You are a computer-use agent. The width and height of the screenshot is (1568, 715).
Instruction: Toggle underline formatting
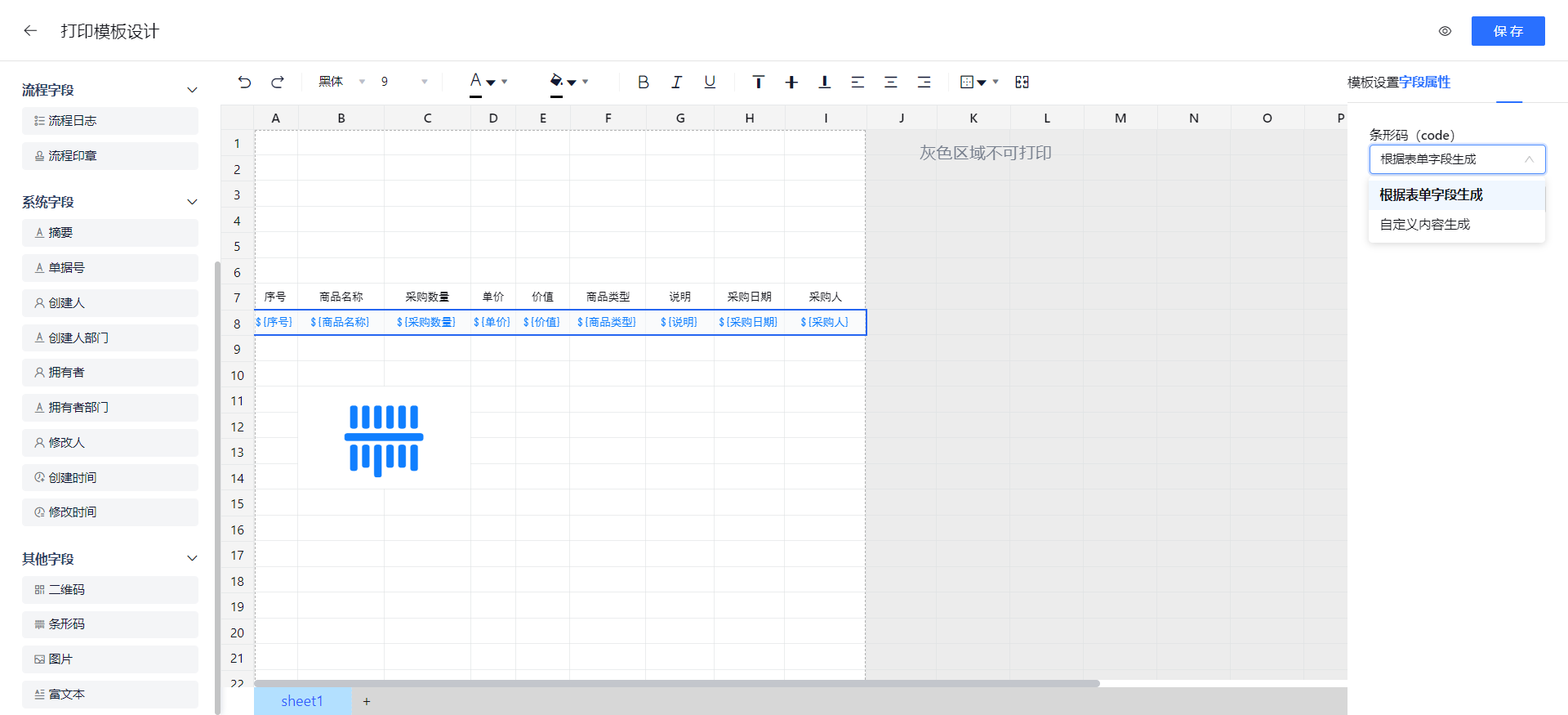(x=710, y=82)
